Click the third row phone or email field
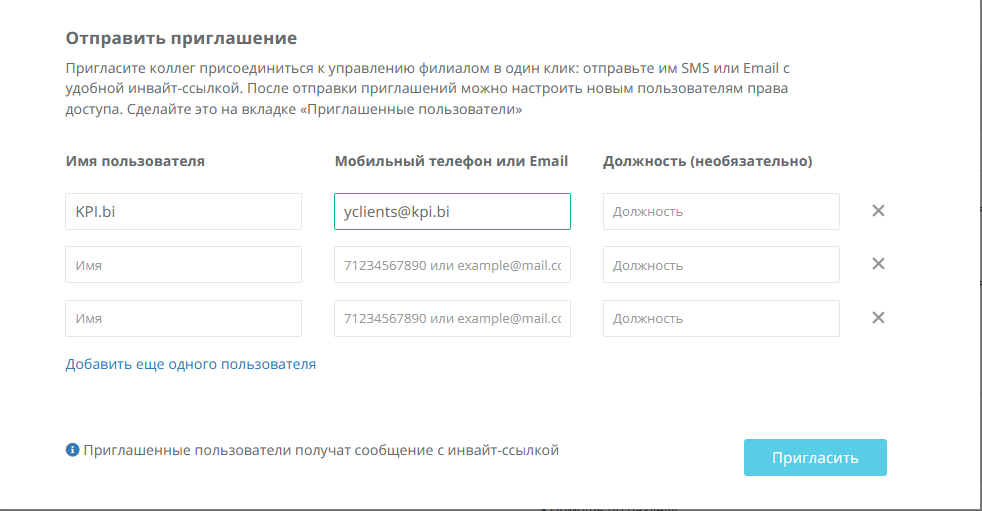The image size is (982, 511). 452,318
